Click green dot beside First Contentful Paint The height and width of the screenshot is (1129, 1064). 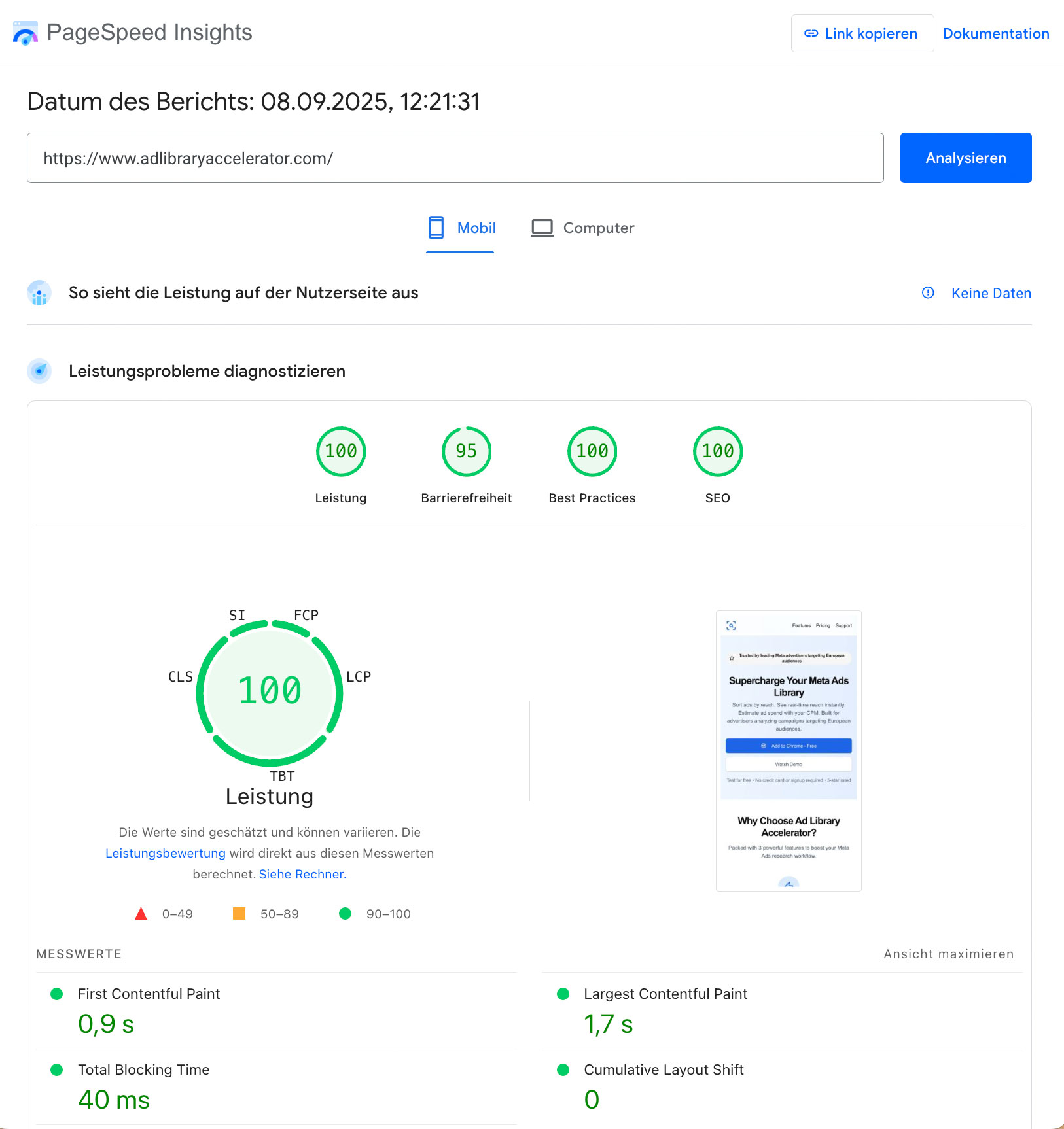coord(57,994)
